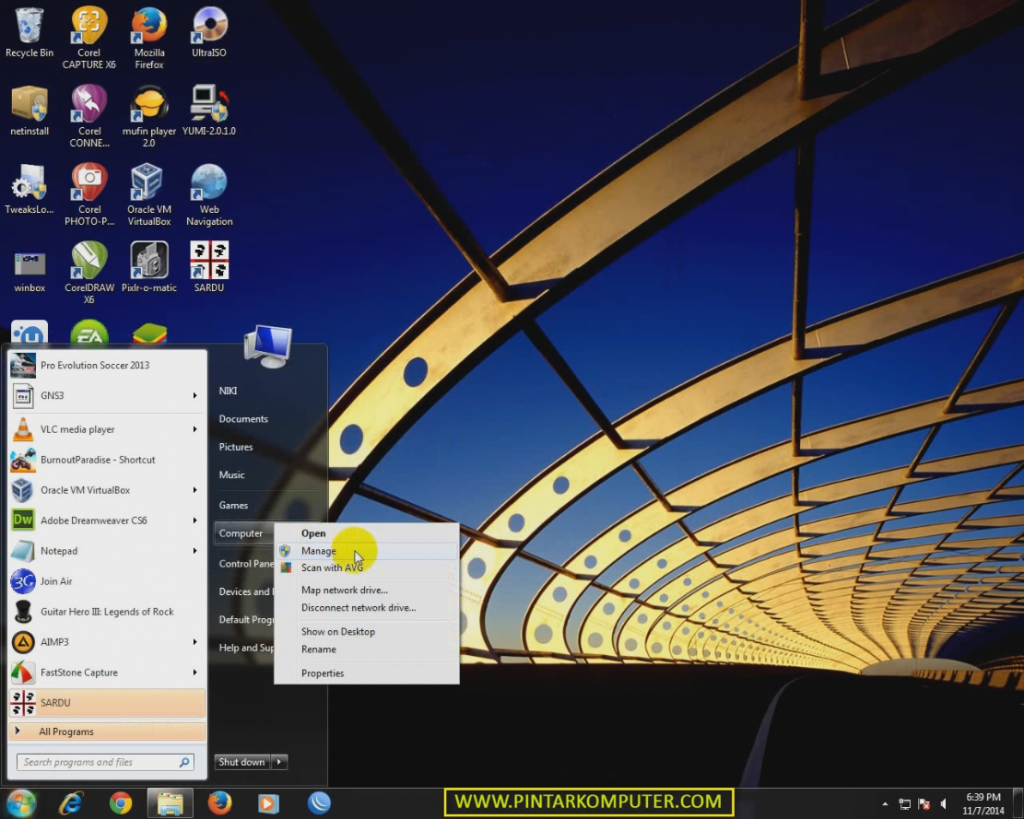Select the netinstall desktop icon

click(x=29, y=111)
